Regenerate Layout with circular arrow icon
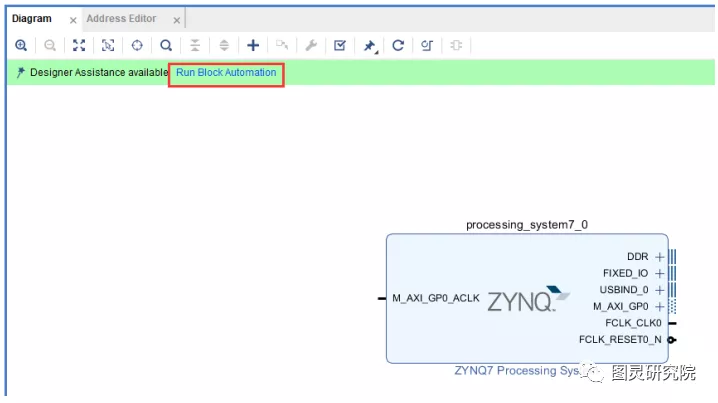718x403 pixels. [398, 45]
